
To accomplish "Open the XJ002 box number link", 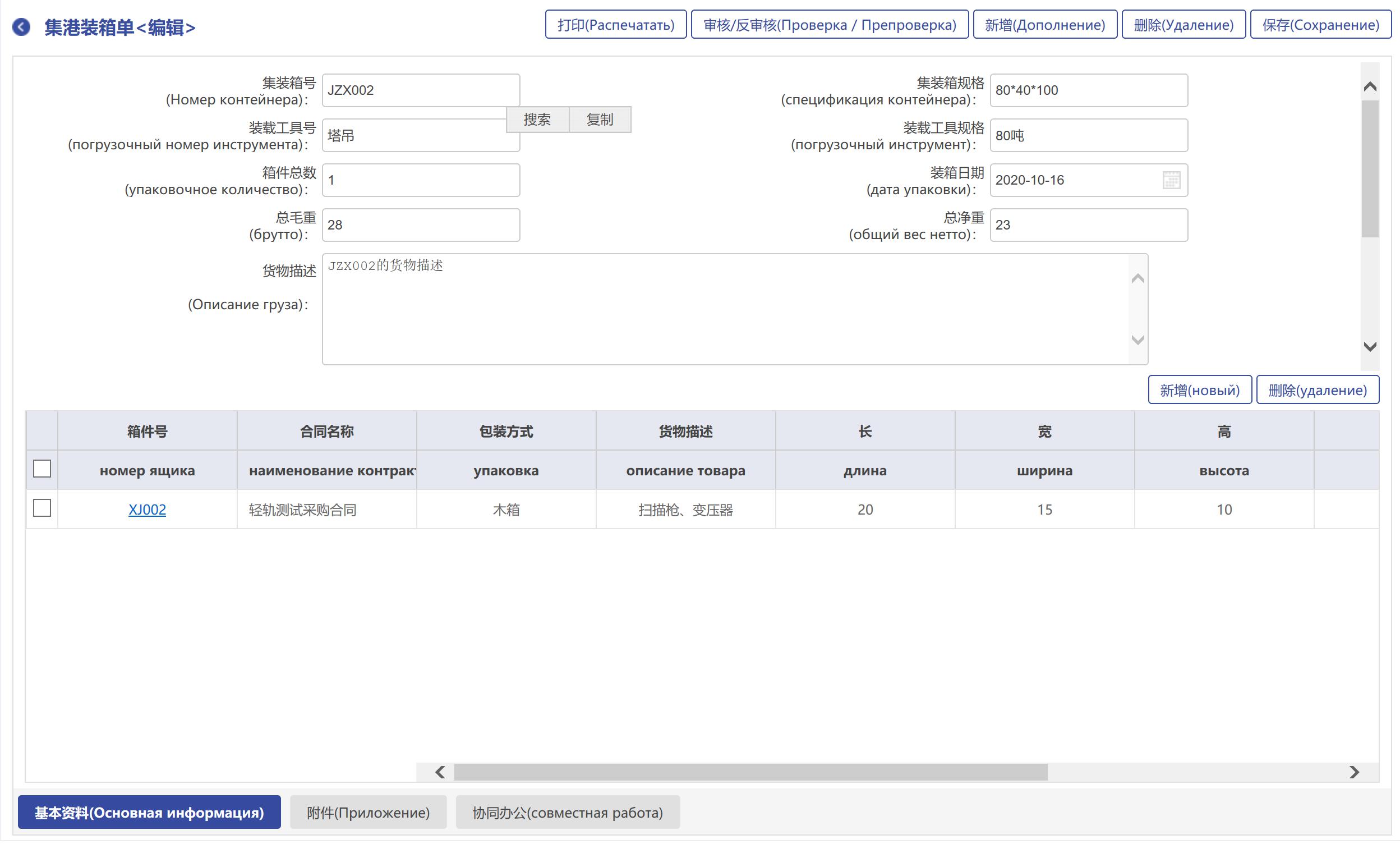I will point(147,509).
